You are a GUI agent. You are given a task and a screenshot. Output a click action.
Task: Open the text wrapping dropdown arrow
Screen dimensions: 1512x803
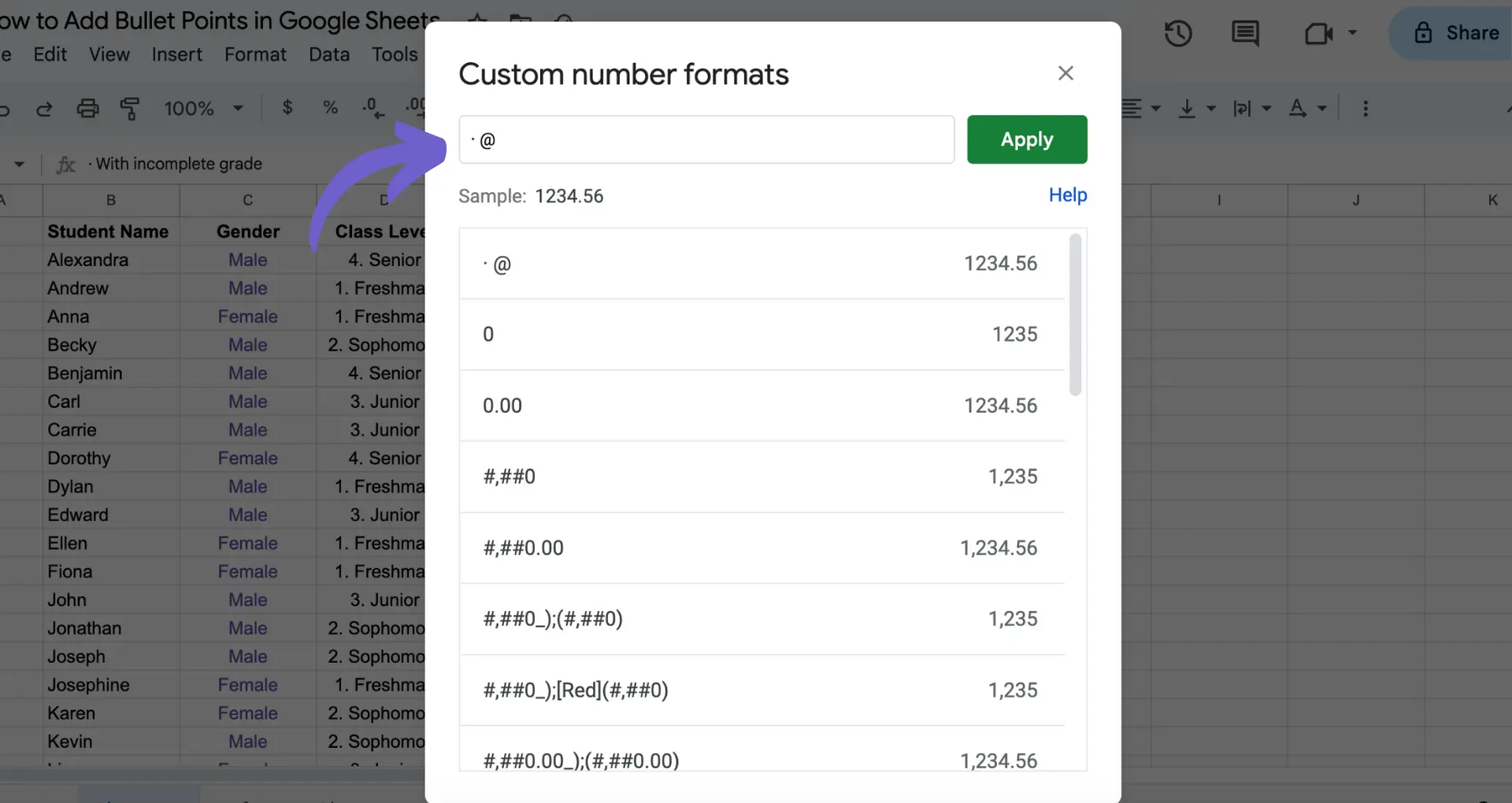(x=1266, y=108)
